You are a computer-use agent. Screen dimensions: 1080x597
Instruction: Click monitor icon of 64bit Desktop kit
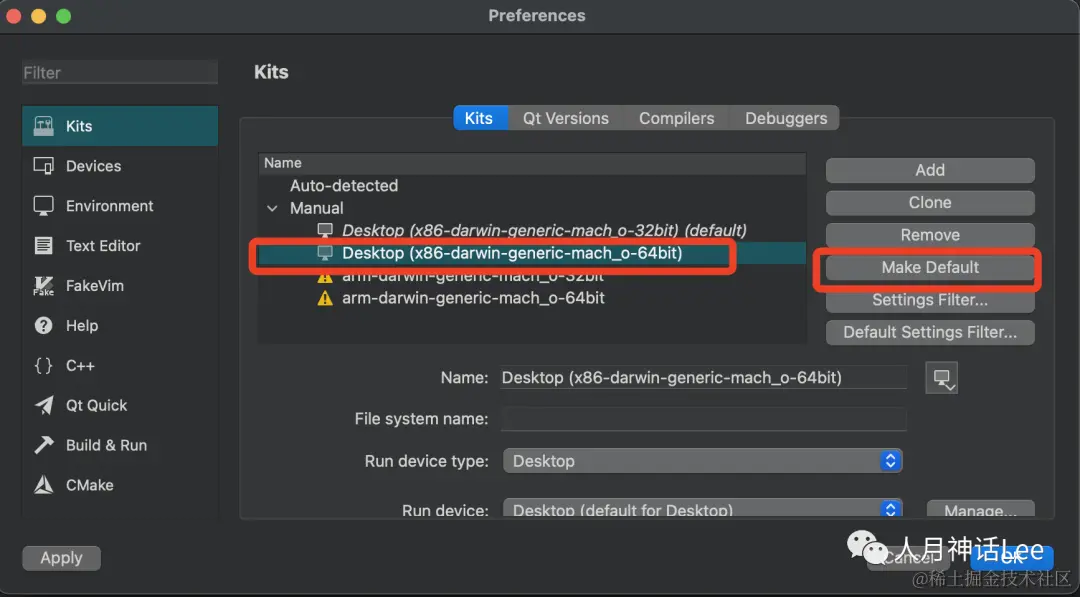[324, 253]
